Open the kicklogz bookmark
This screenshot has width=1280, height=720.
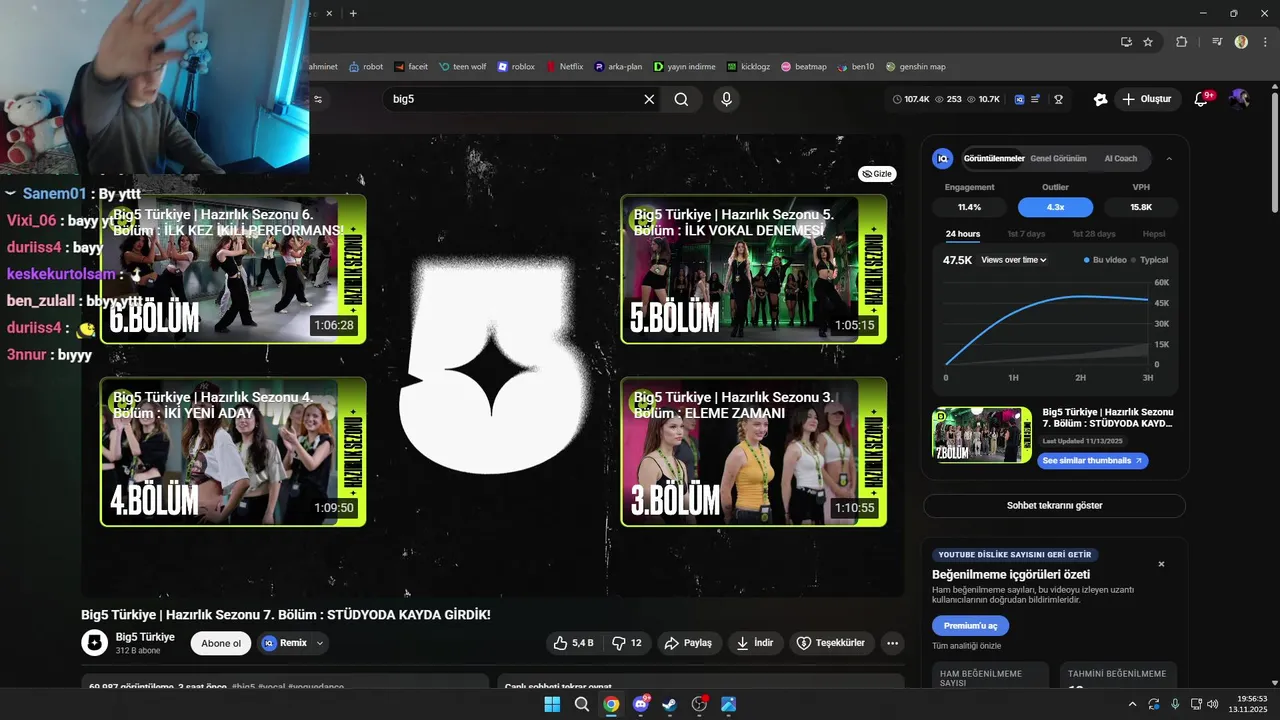(749, 67)
